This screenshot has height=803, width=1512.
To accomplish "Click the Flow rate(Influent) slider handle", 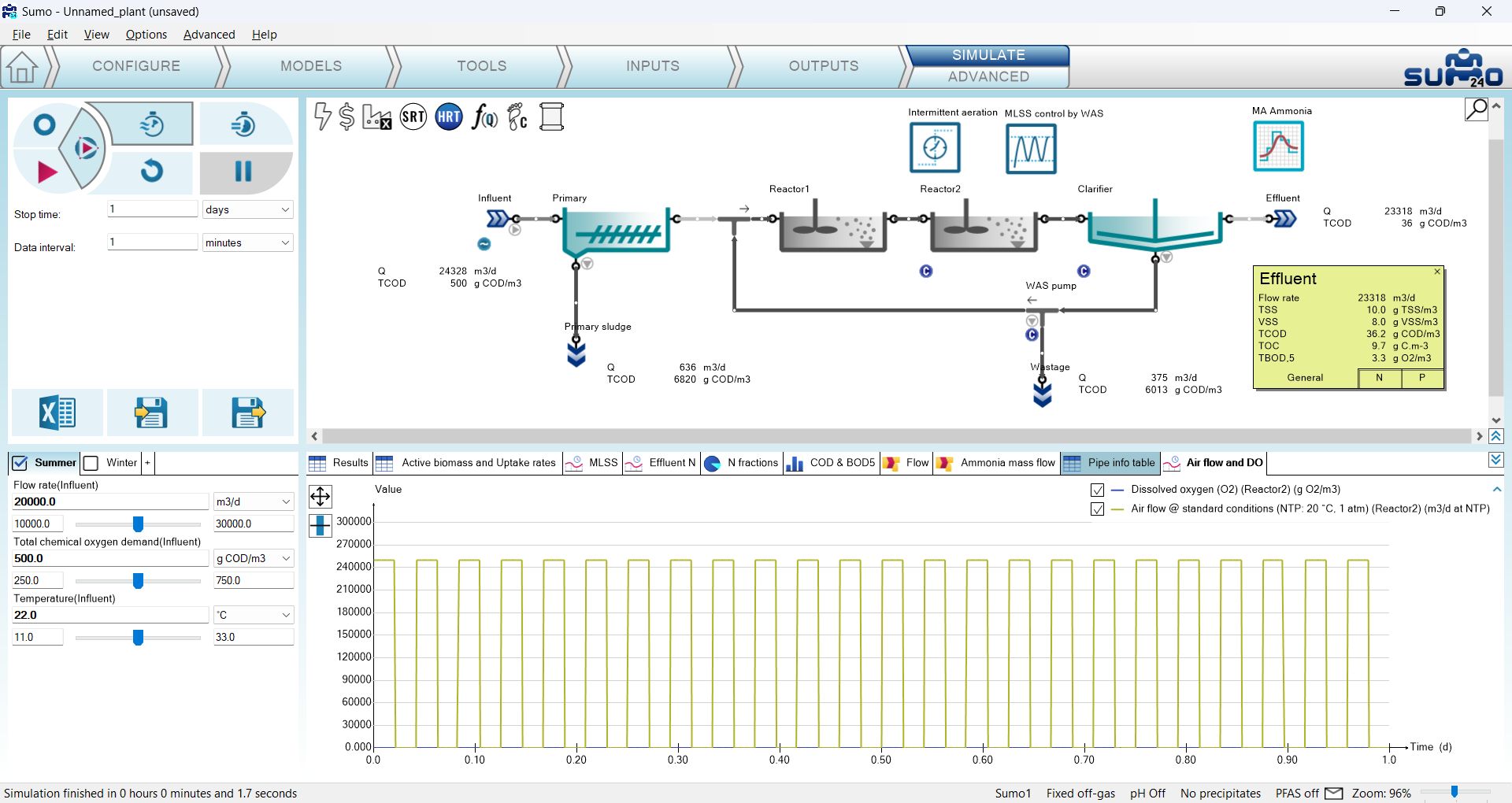I will [x=139, y=524].
